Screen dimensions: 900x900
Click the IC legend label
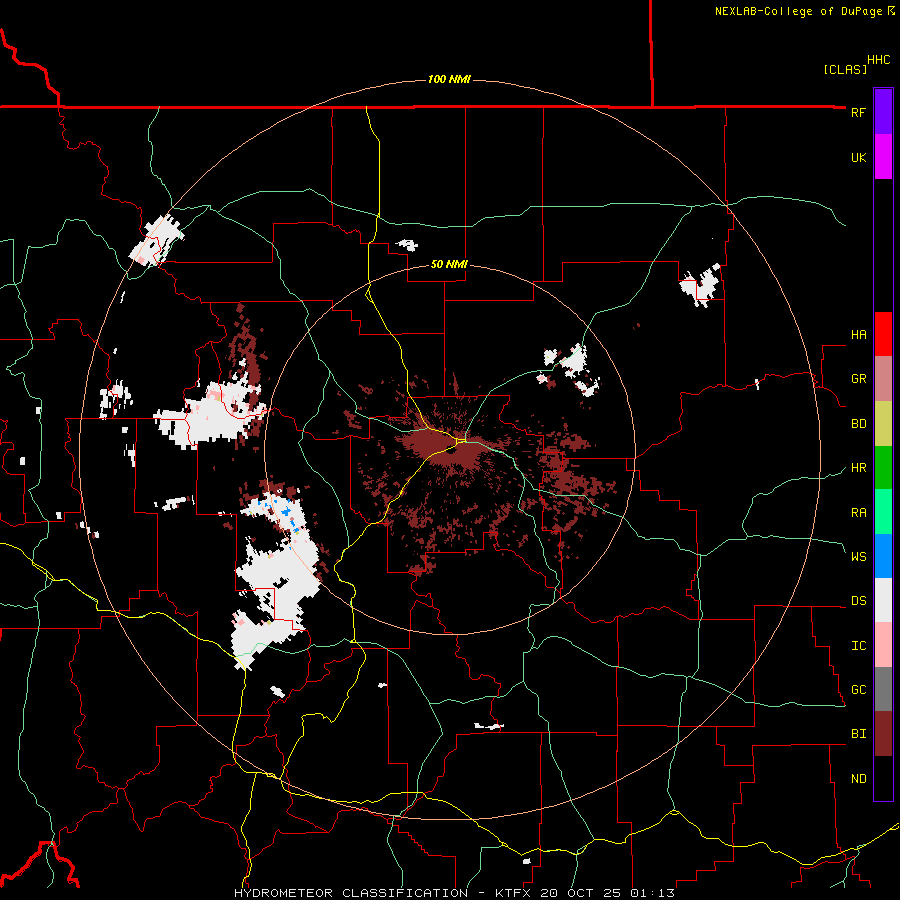click(858, 646)
